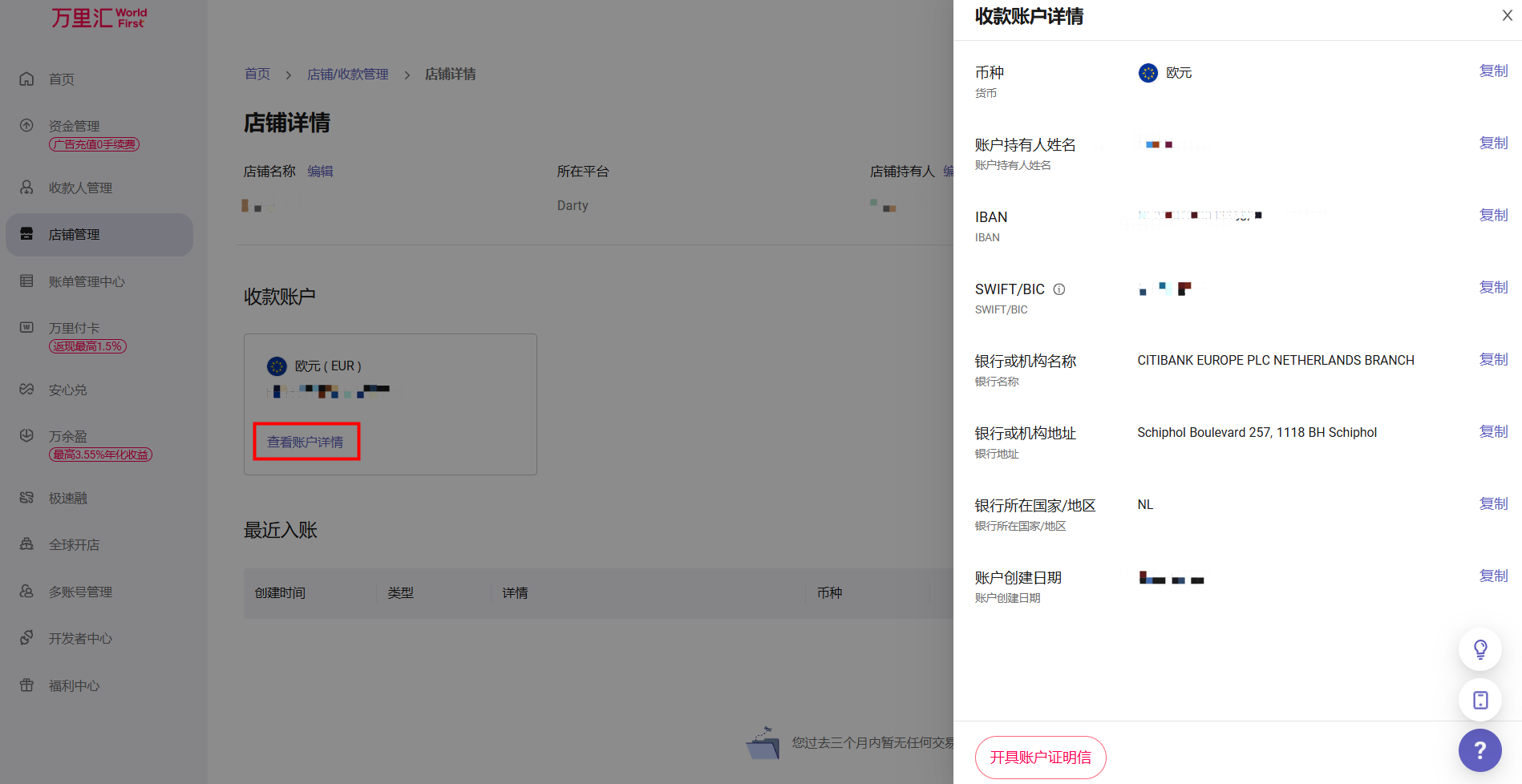The image size is (1522, 784).
Task: Copy the bank name CITIBANK EUROPE
Action: click(x=1493, y=360)
